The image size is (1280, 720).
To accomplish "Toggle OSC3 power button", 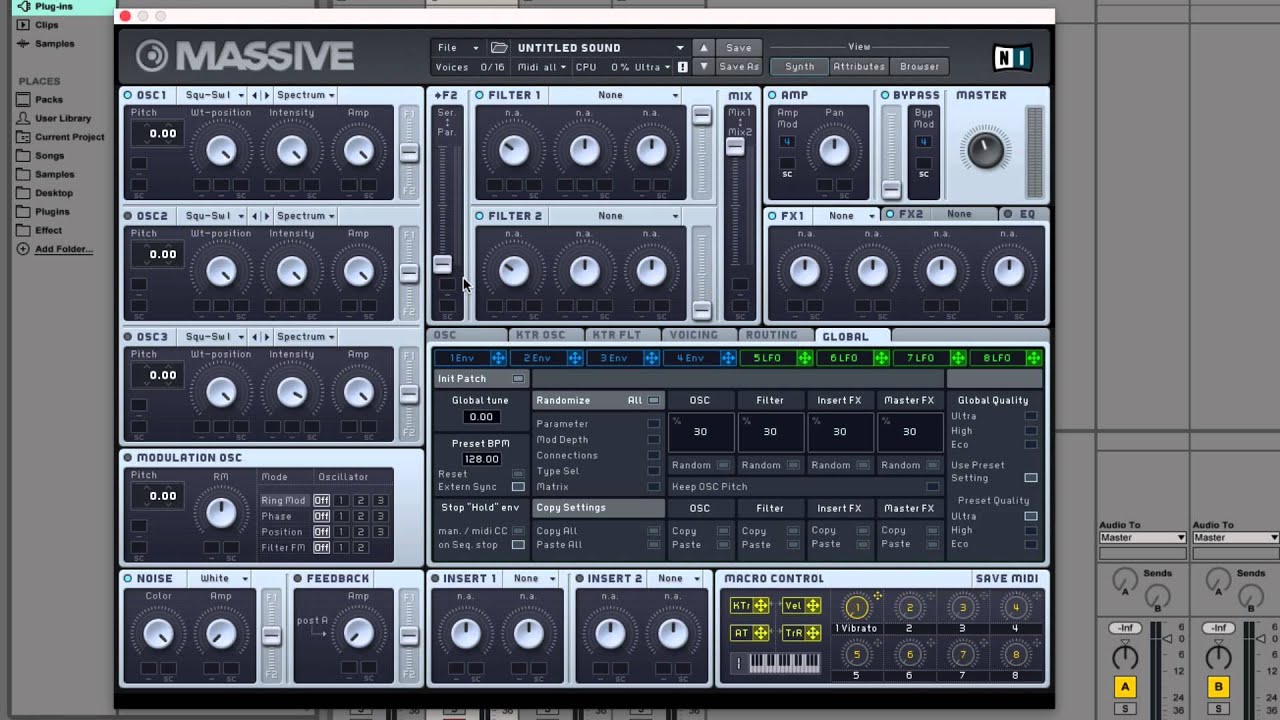I will 128,337.
